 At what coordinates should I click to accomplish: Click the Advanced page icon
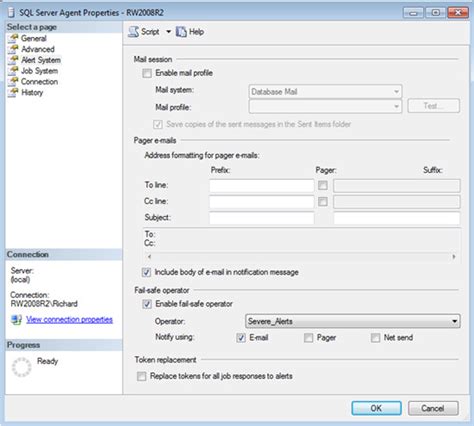tap(13, 49)
